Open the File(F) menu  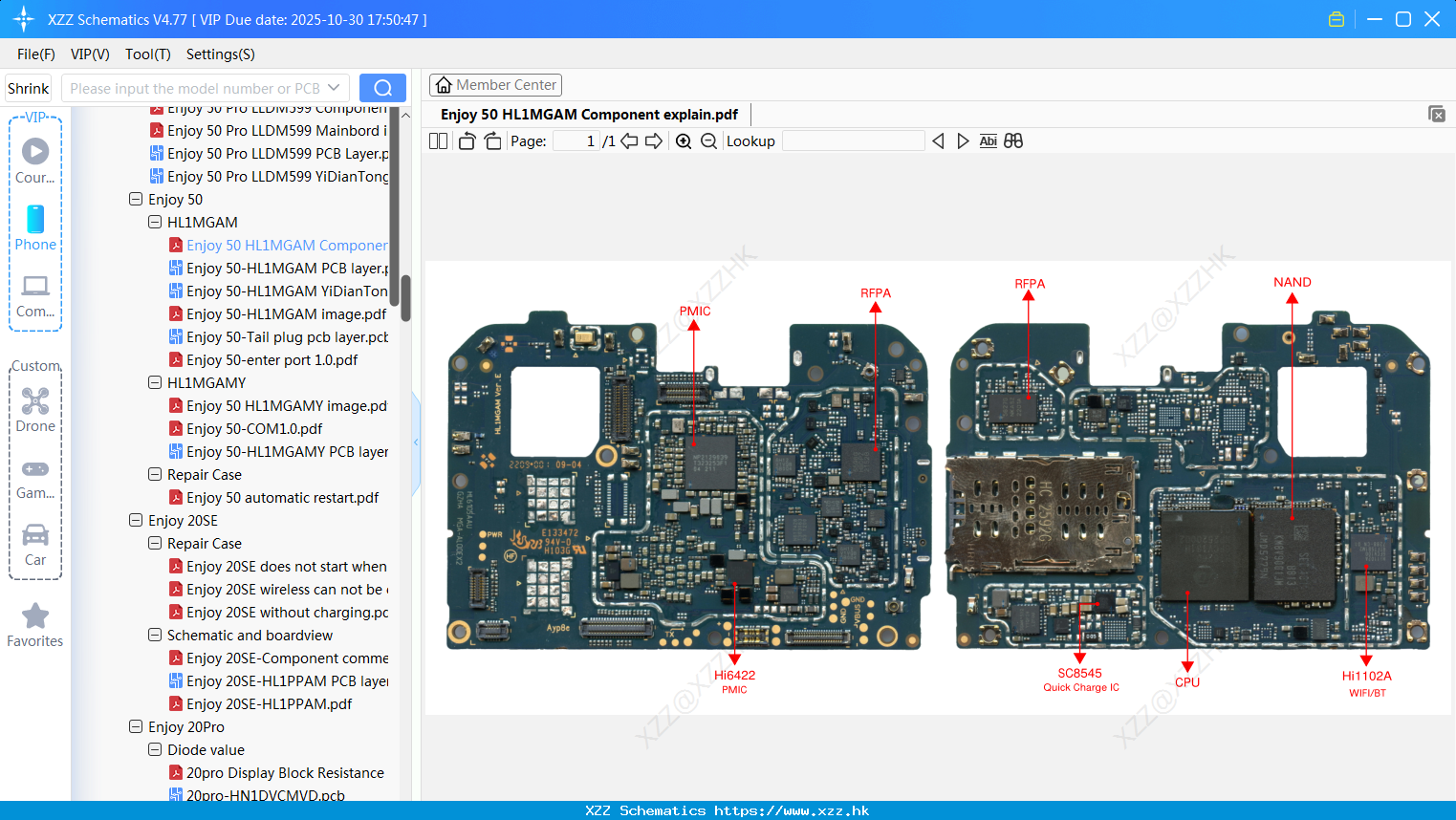coord(36,54)
